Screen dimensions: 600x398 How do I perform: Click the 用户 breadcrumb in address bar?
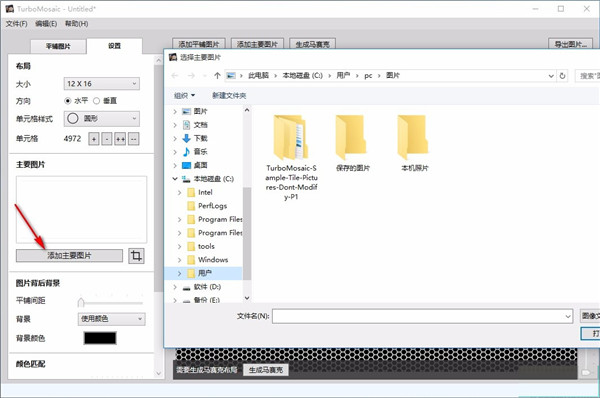pos(343,76)
